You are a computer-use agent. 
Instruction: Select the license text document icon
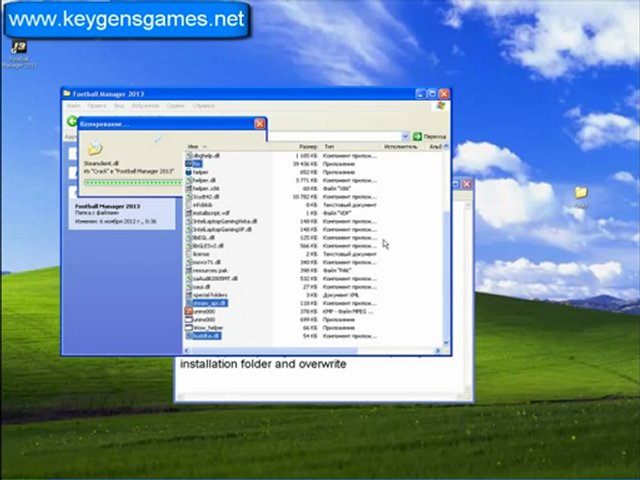pyautogui.click(x=189, y=254)
